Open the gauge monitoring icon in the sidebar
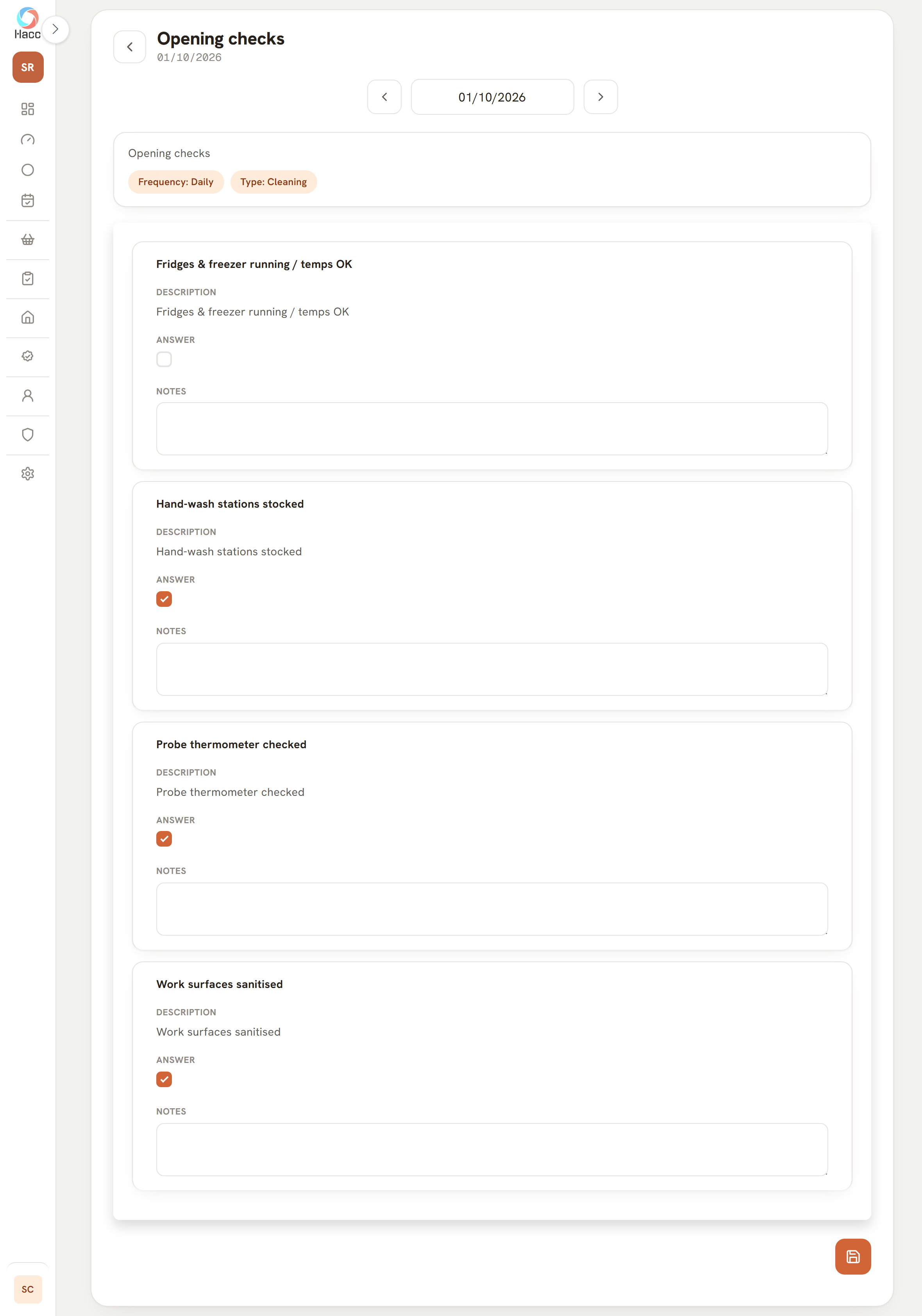Screen dimensions: 922x1316 point(27,139)
